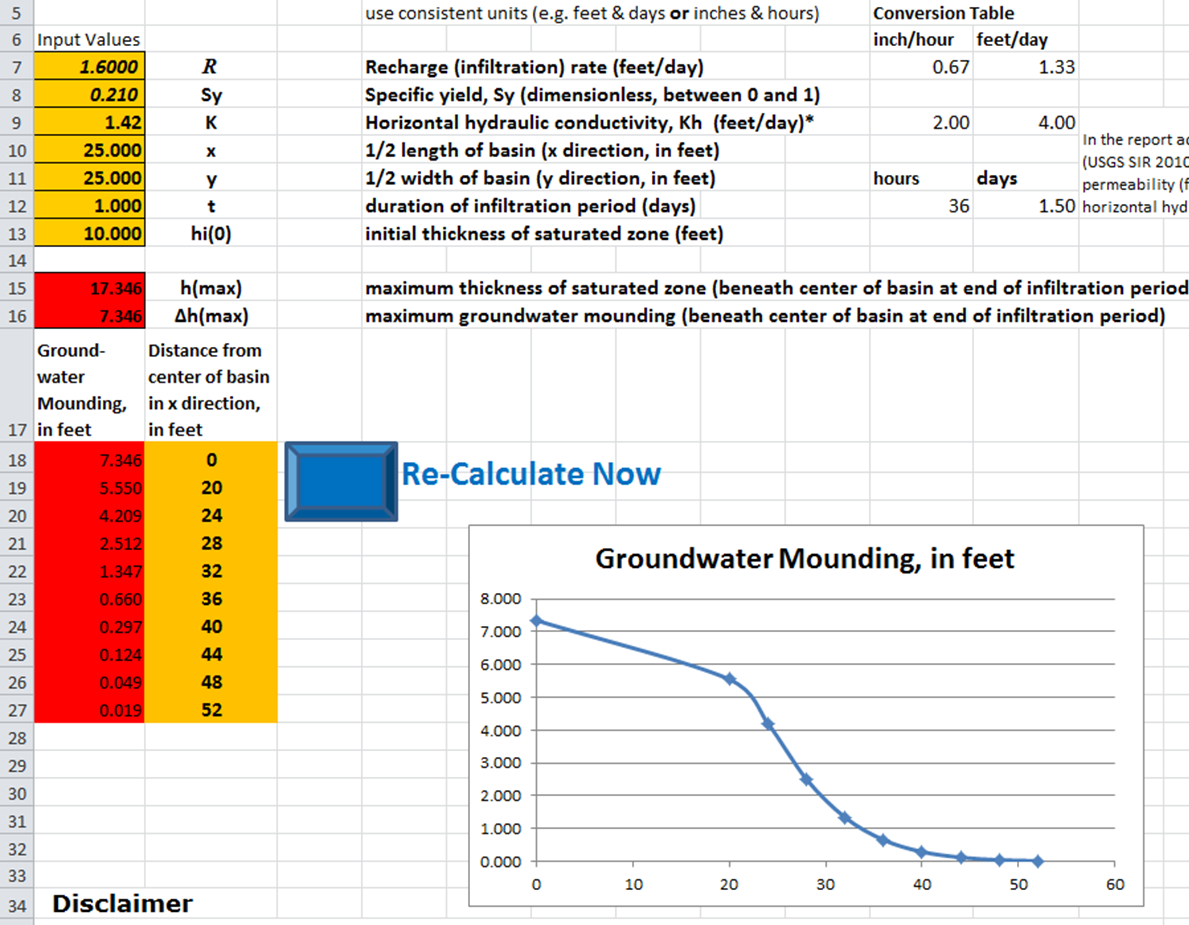
Task: Select the recharge rate cell showing 1.6000
Action: coord(90,68)
